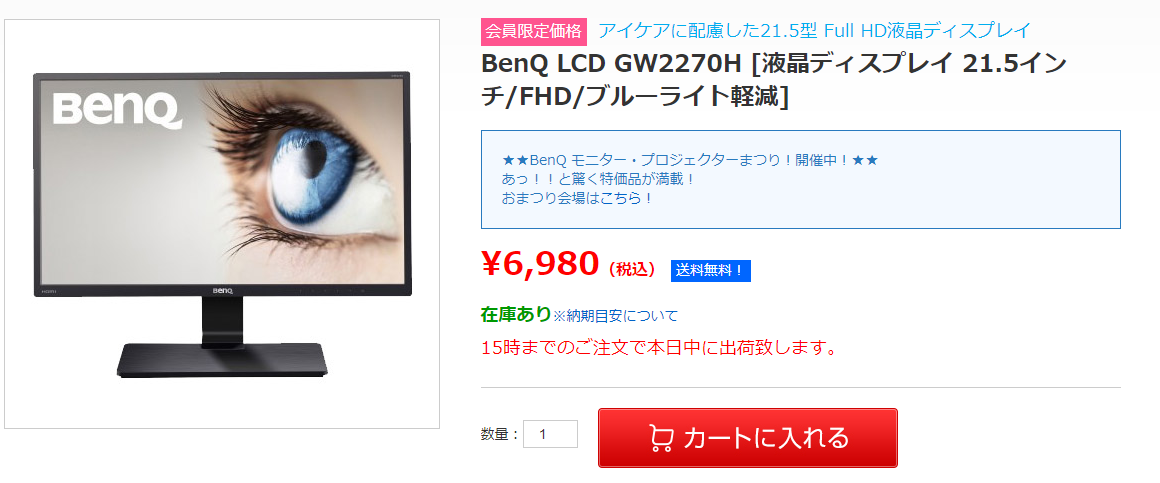Click the green 在庫あり stock status
This screenshot has width=1160, height=483.
516,314
